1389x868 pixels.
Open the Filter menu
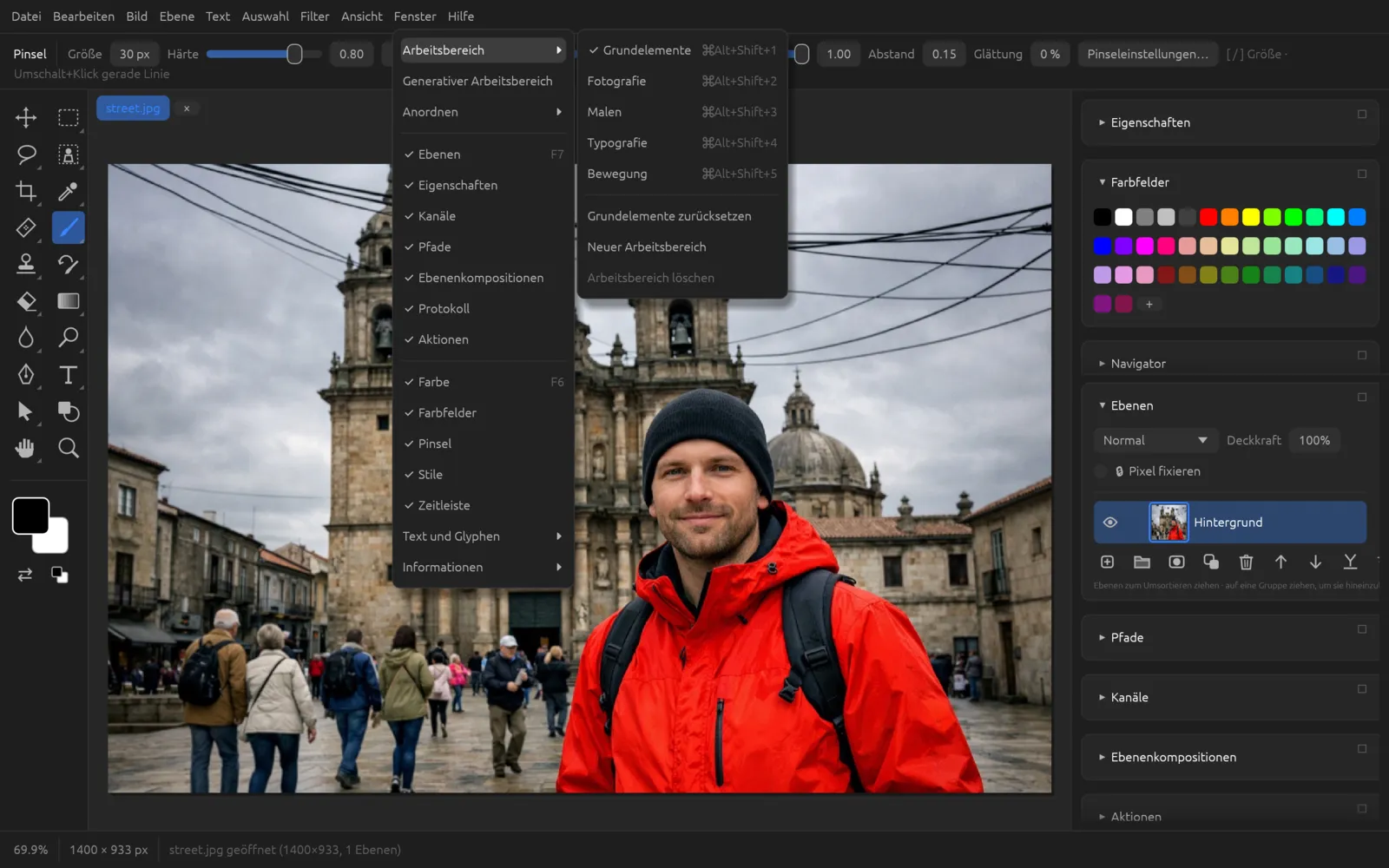point(314,16)
